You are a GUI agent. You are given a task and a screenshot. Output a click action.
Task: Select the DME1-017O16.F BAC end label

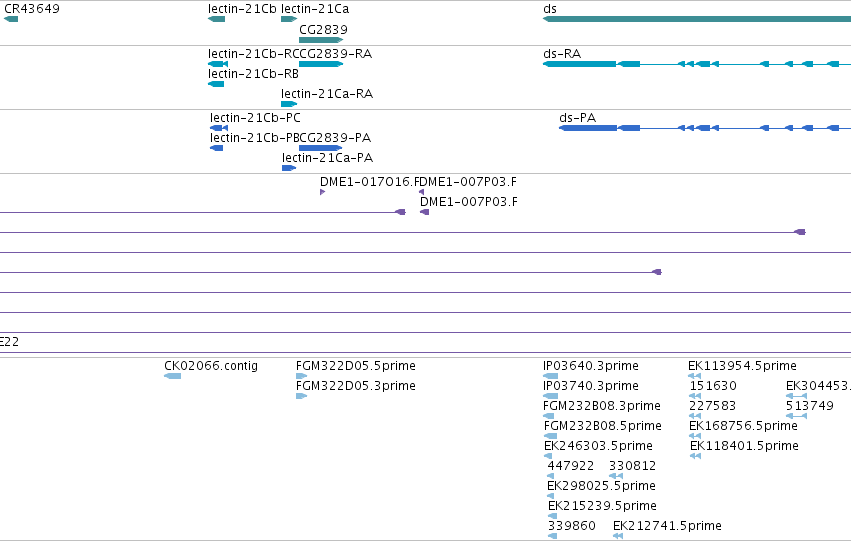(x=369, y=182)
